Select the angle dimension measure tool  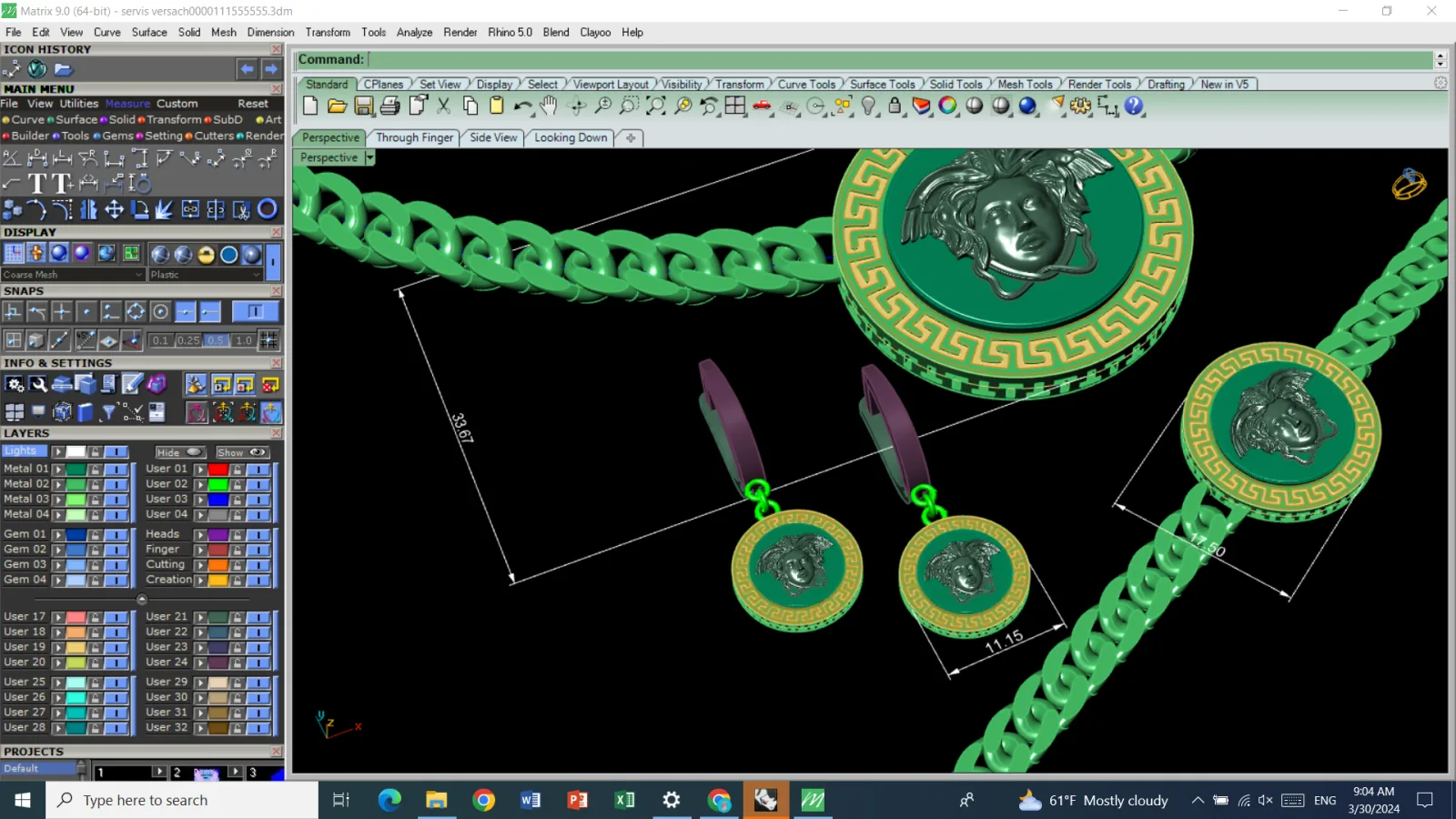(12, 158)
